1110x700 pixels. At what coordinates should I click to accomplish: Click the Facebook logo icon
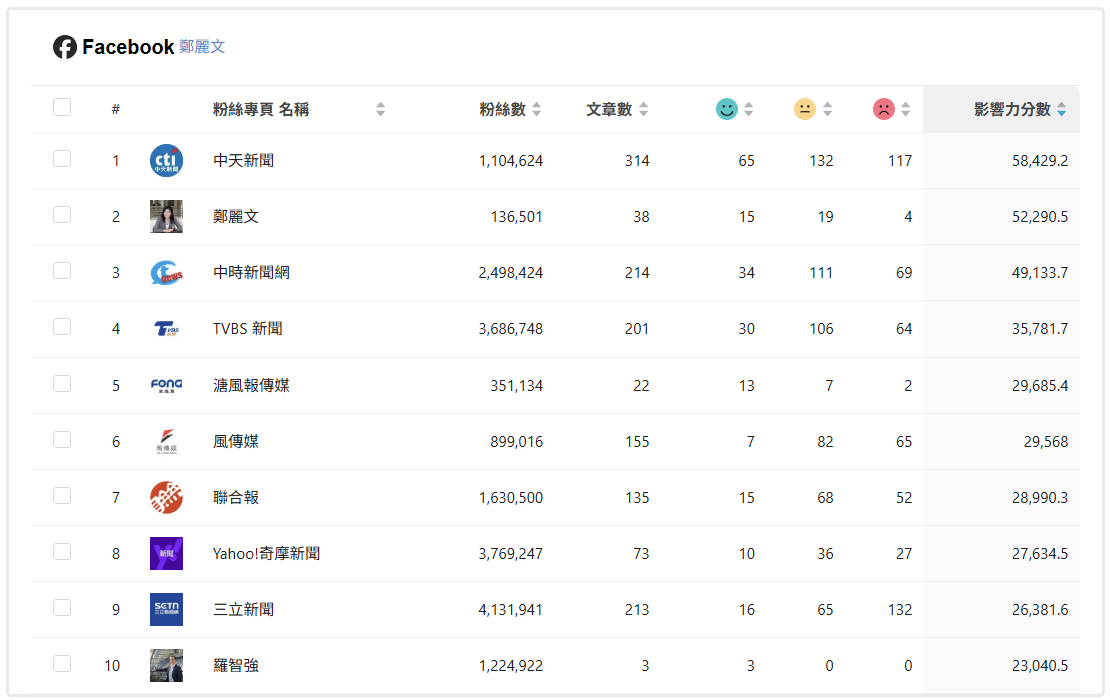(65, 47)
